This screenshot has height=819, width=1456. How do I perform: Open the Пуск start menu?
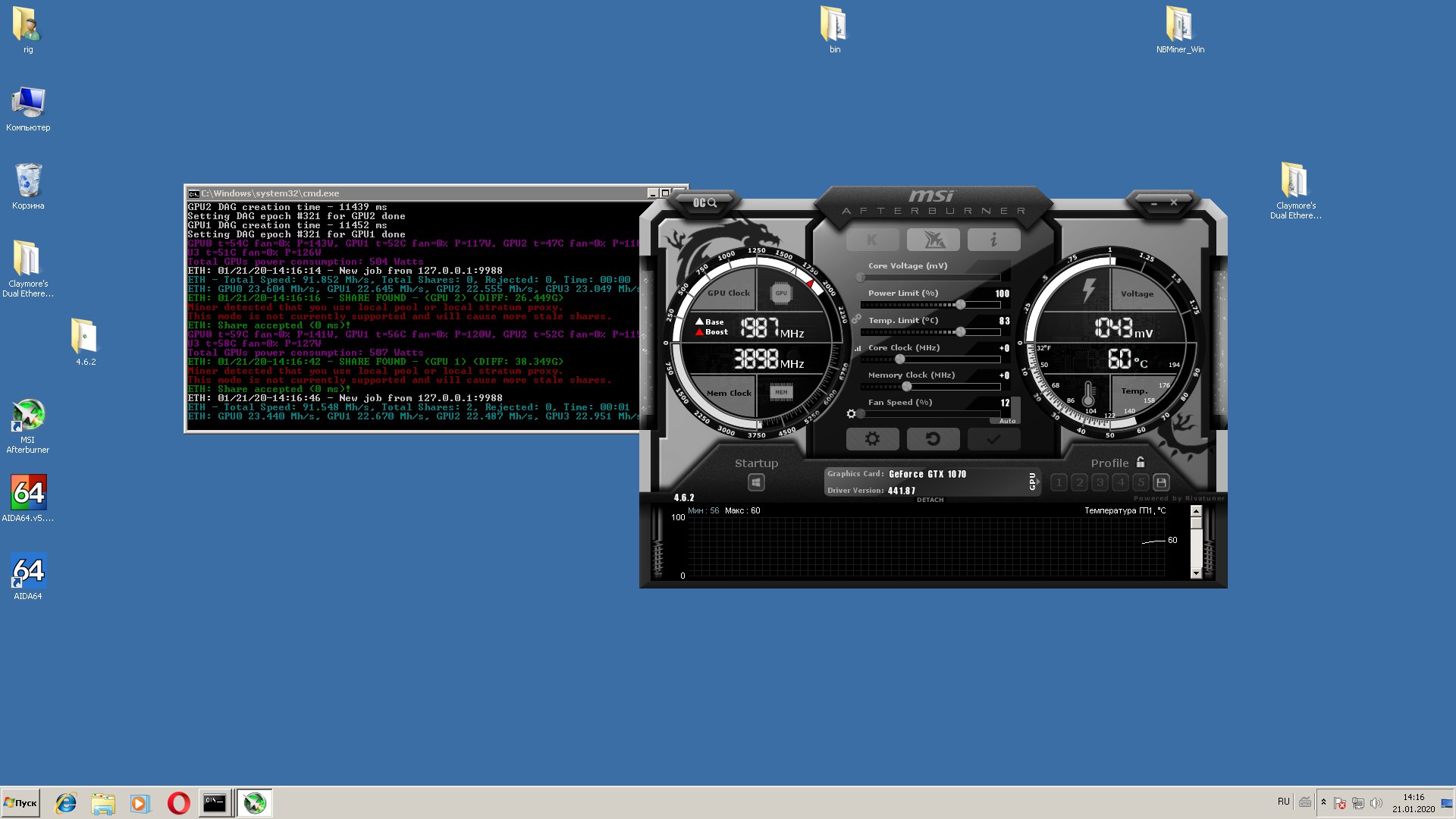pyautogui.click(x=20, y=802)
